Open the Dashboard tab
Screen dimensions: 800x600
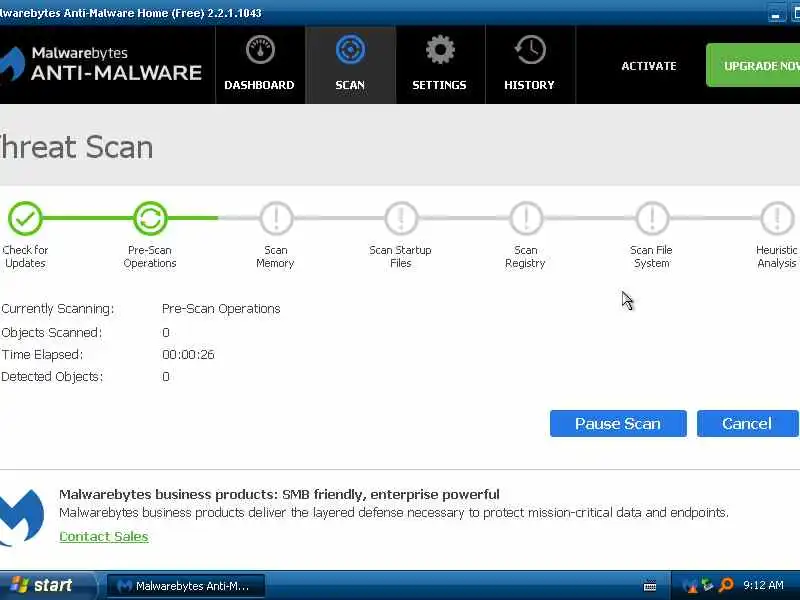(x=260, y=65)
